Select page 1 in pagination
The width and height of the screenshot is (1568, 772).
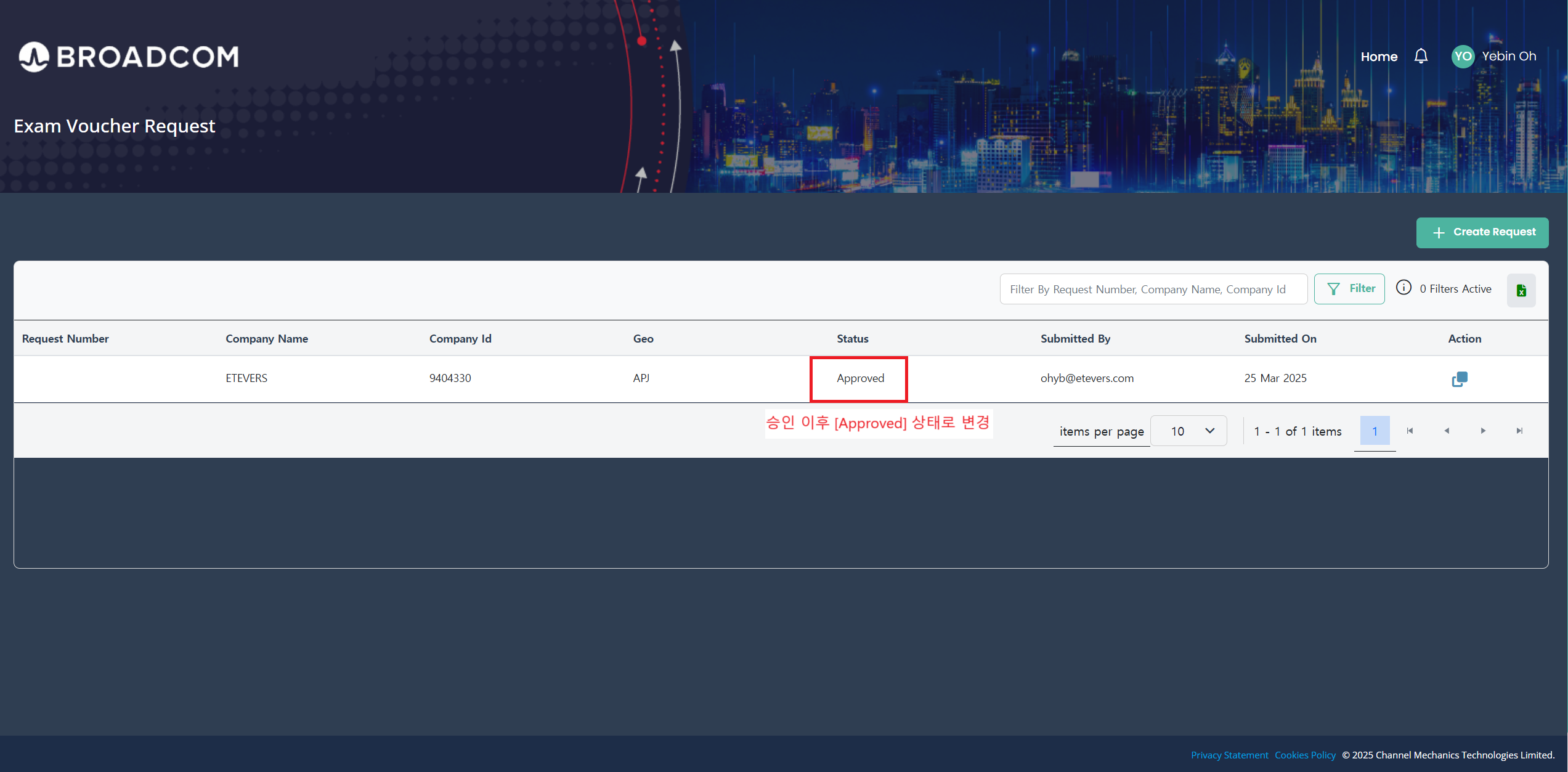coord(1375,431)
